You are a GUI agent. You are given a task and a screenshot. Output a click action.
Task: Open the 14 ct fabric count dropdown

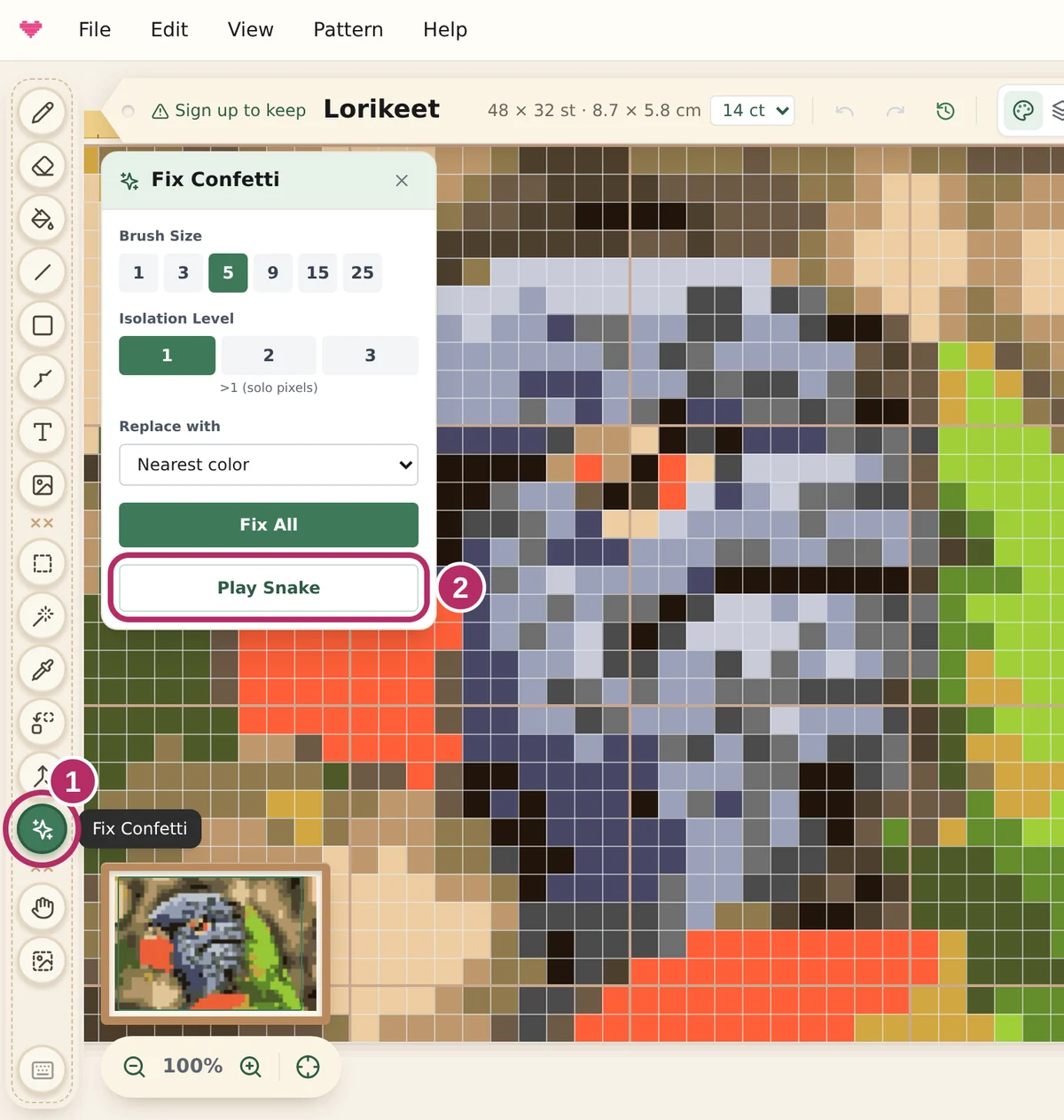[x=754, y=111]
